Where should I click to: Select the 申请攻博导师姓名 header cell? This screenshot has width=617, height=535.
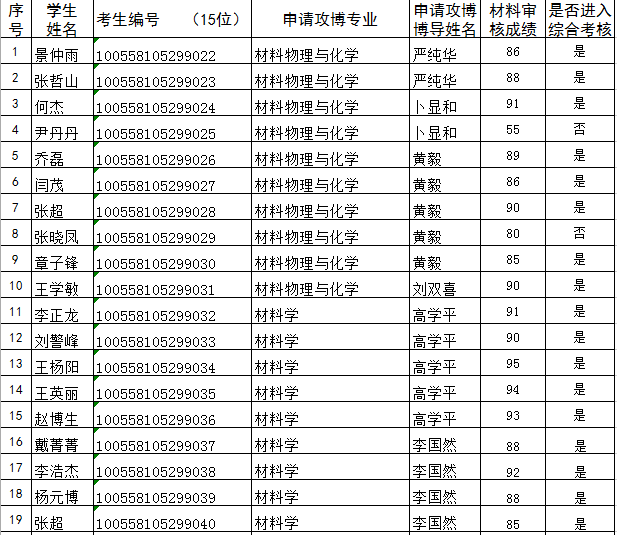pos(446,19)
